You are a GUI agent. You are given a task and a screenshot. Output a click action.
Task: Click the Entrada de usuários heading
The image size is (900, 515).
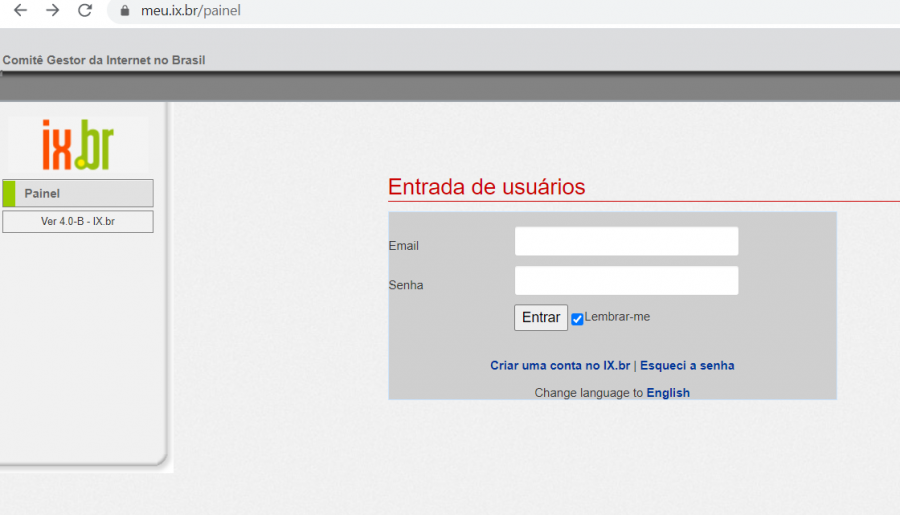(x=486, y=187)
